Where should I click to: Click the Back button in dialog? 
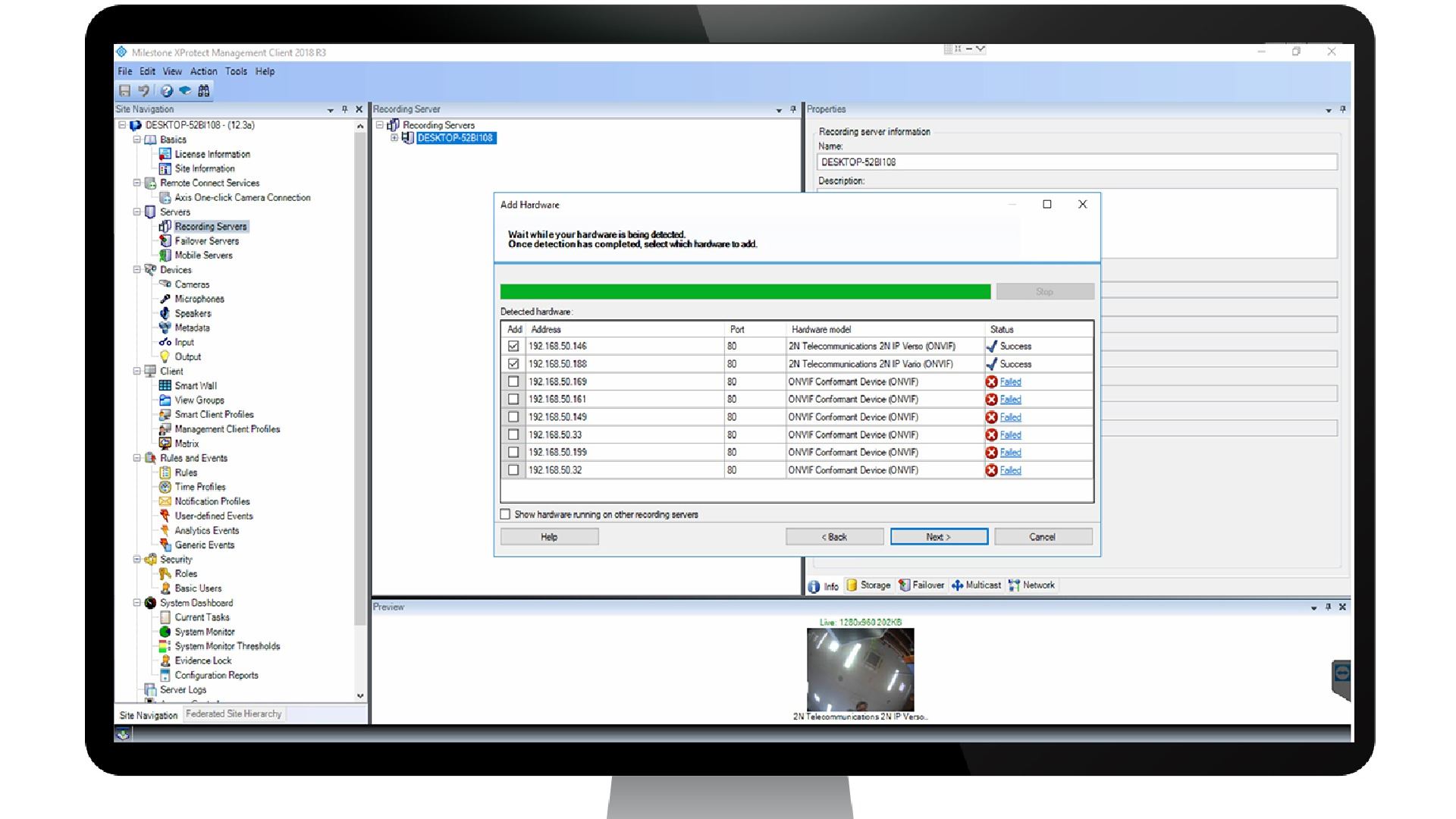tap(834, 537)
